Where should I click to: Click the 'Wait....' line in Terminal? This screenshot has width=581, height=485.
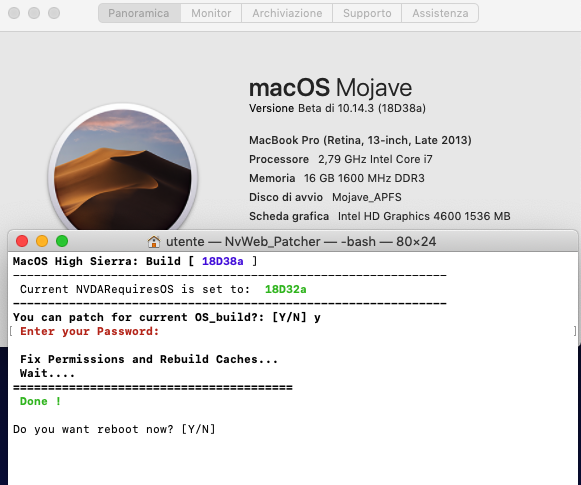pos(47,373)
